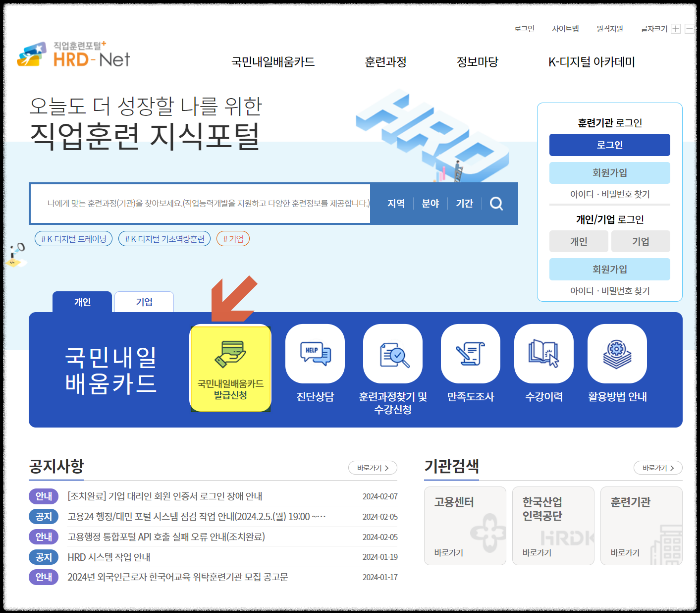The width and height of the screenshot is (700, 613).
Task: Click the magnifier search icon in search bar
Action: point(496,204)
